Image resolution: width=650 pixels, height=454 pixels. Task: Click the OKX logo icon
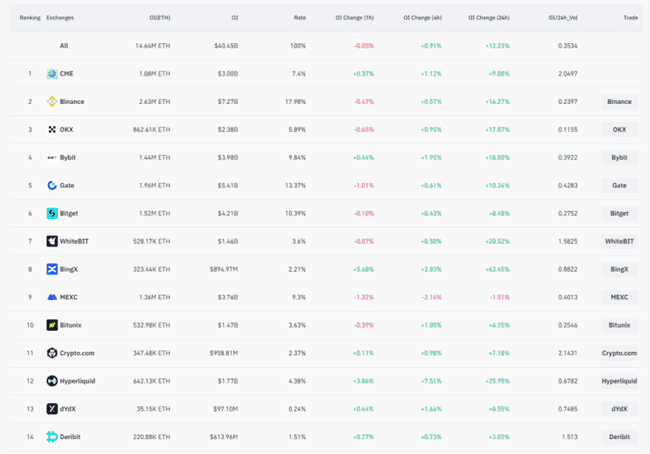click(52, 130)
